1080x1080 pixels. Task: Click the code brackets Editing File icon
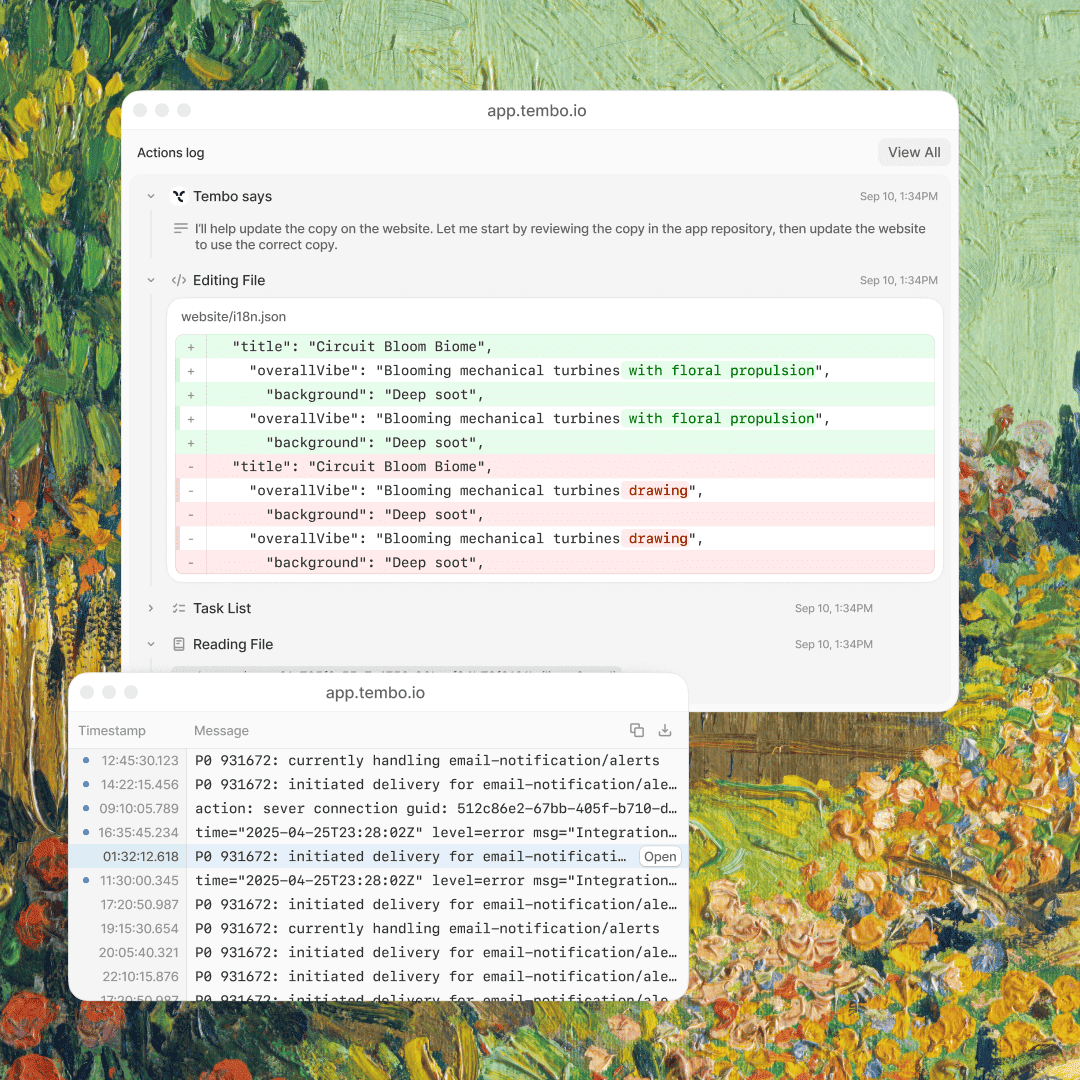point(179,281)
